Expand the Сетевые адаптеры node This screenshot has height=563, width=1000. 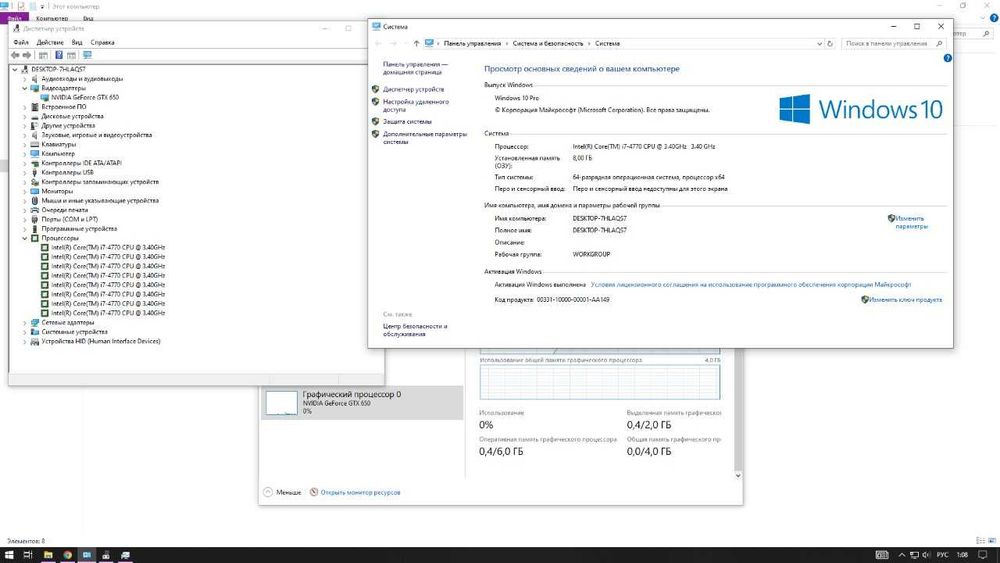pos(25,323)
